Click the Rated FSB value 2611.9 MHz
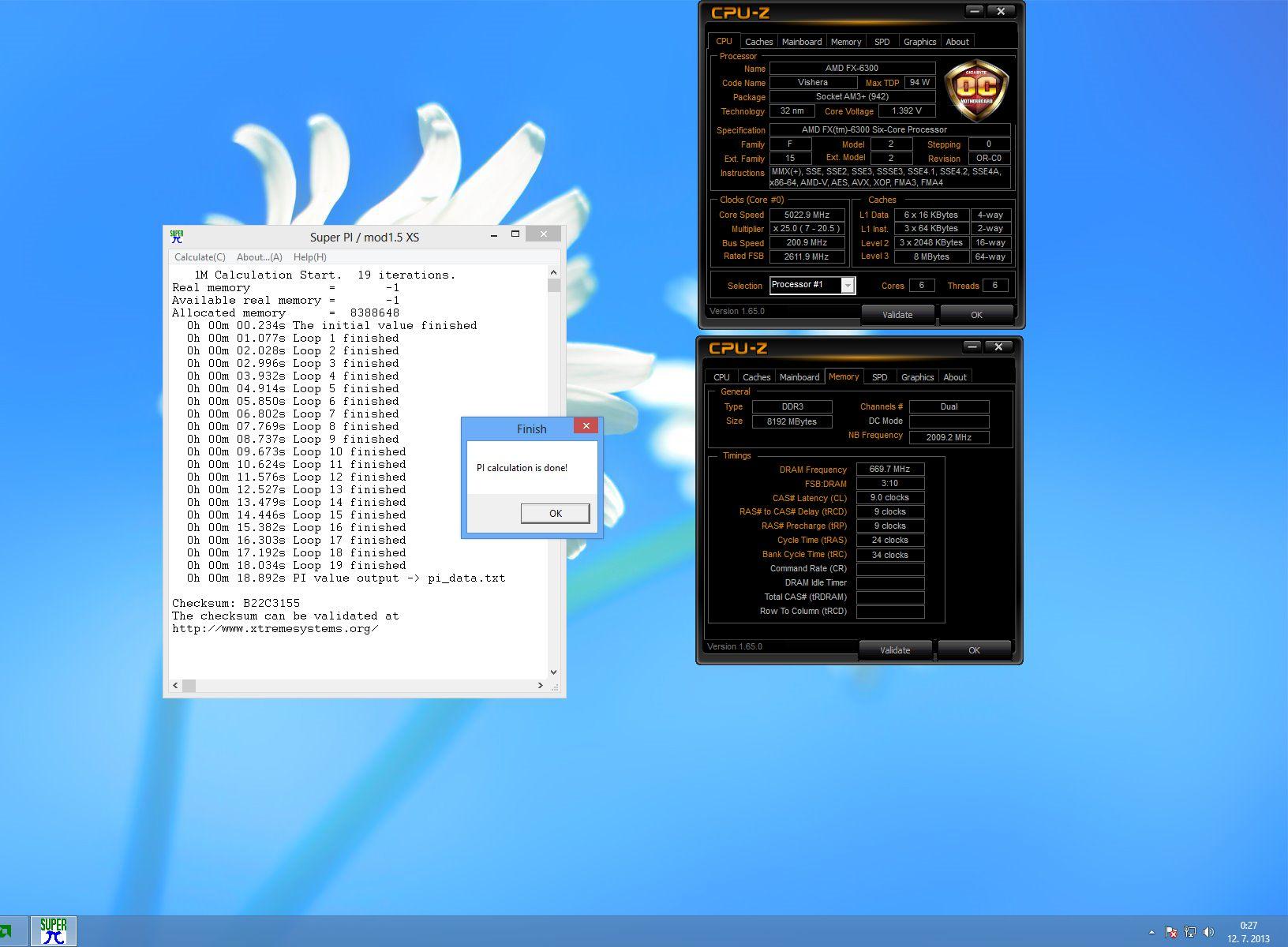The width and height of the screenshot is (1288, 947). [807, 257]
